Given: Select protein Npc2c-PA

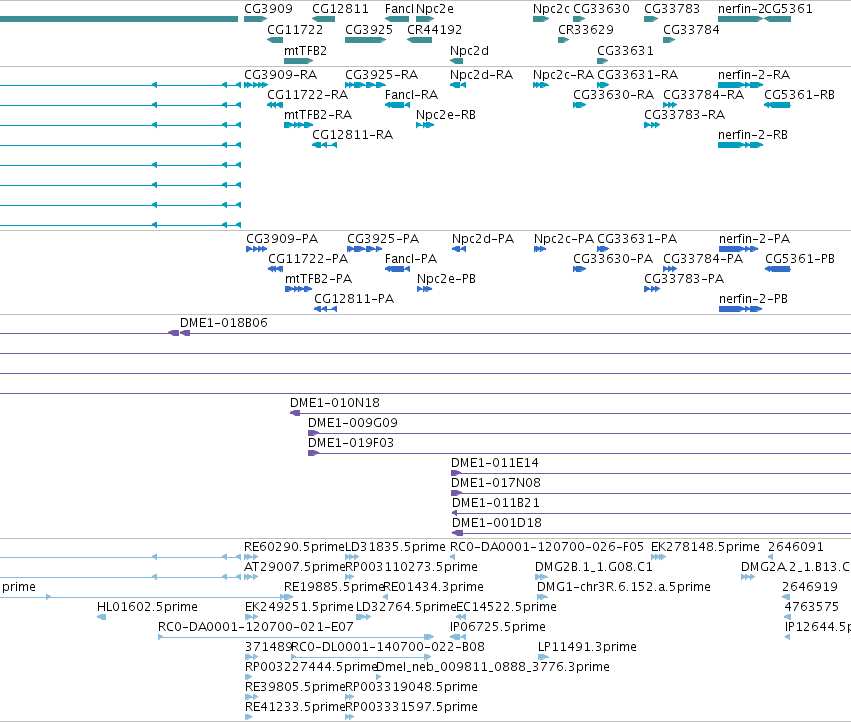Looking at the screenshot, I should click(x=540, y=249).
